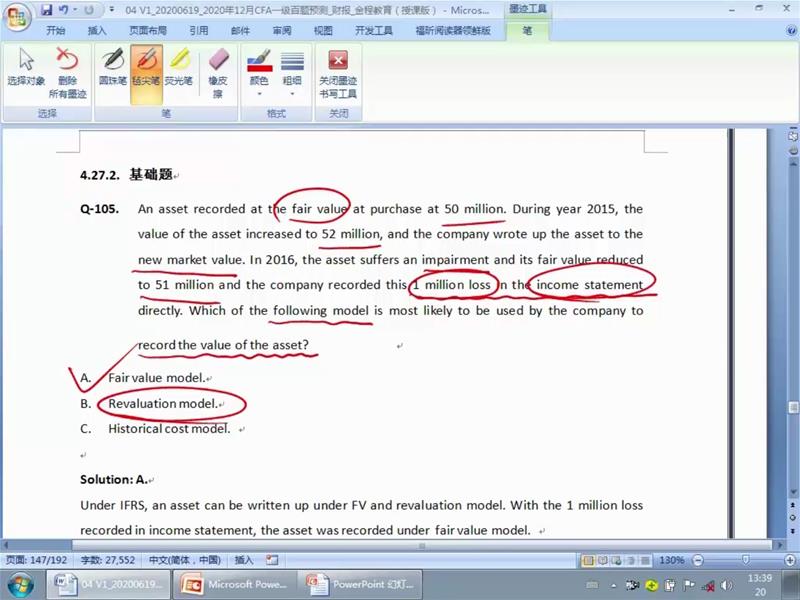Click the 中文(简体，中国) language indicator
Image resolution: width=800 pixels, height=600 pixels.
pos(185,560)
